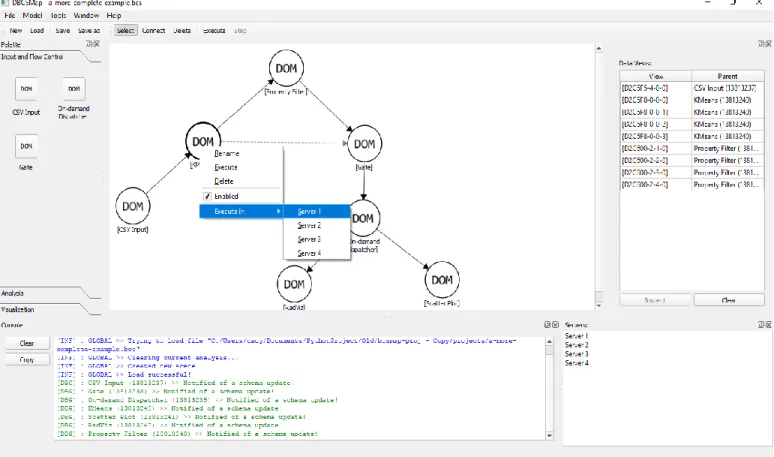Click the RadViz node at bottom
The width and height of the screenshot is (774, 457).
tap(294, 284)
